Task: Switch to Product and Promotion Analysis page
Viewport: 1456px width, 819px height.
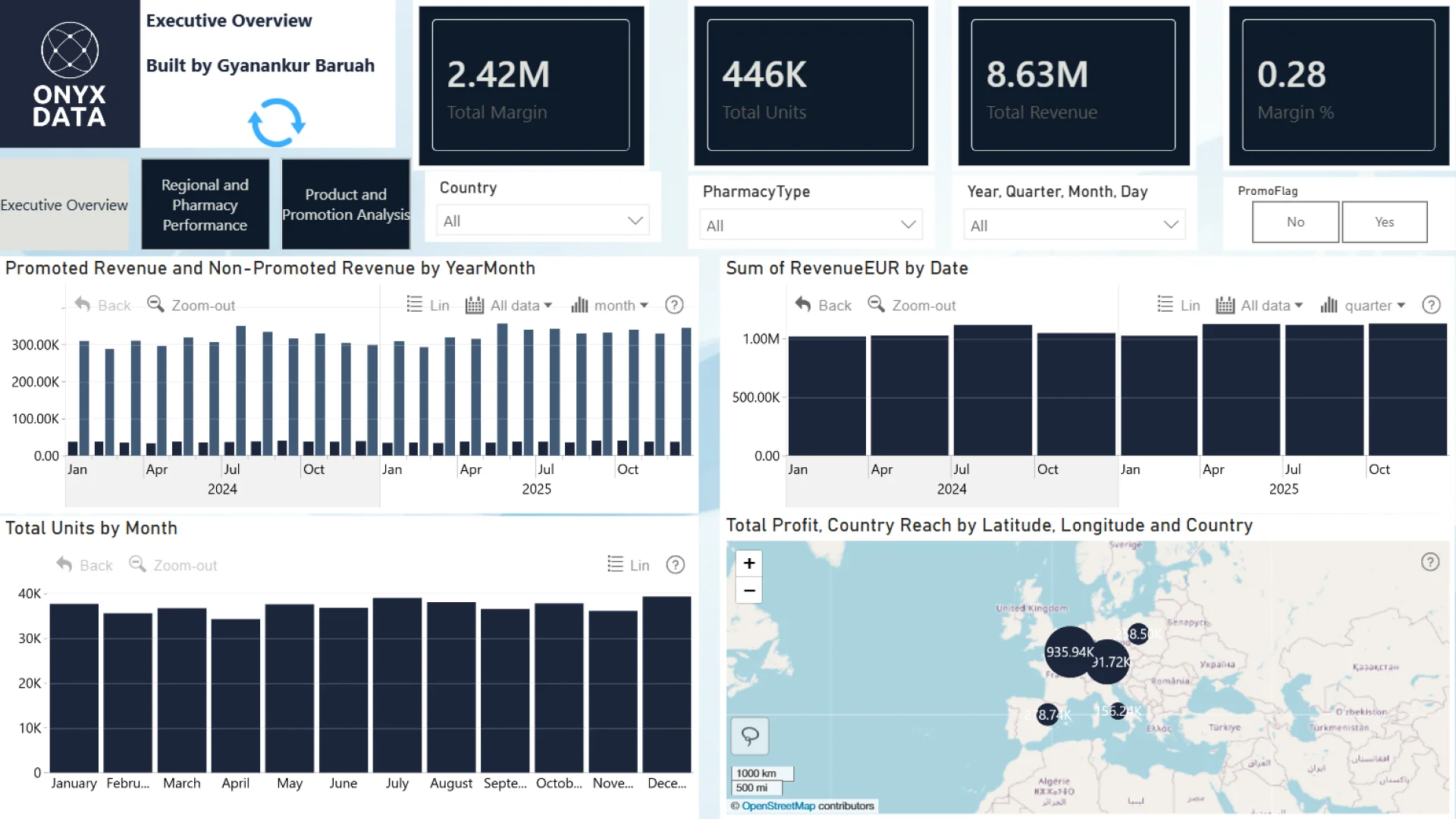Action: pos(346,205)
